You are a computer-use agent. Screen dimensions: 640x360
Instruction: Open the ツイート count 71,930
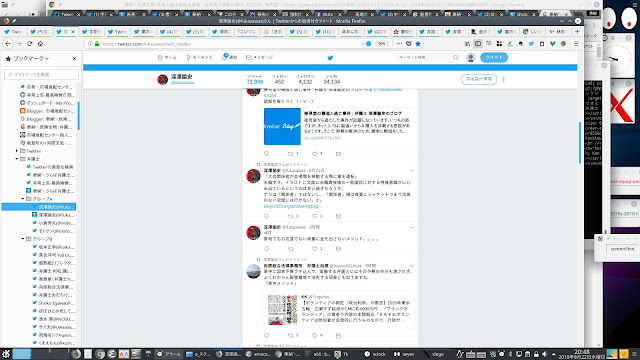click(255, 80)
